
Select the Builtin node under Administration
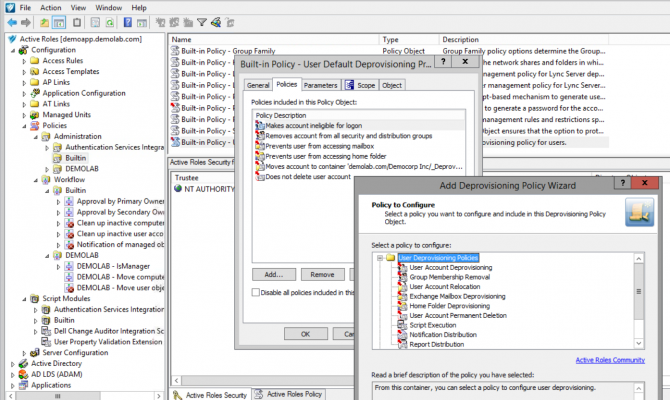[76, 158]
